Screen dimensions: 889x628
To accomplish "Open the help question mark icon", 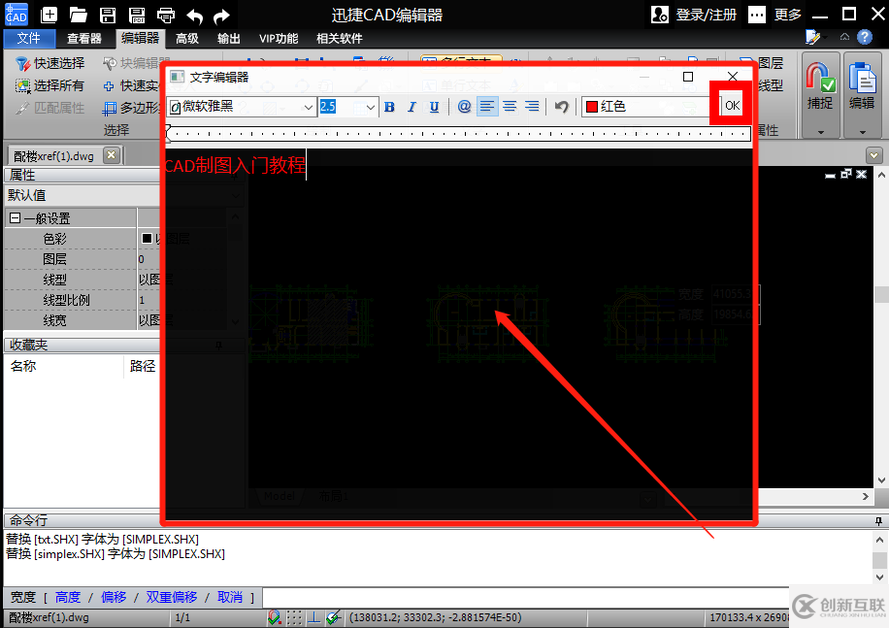I will 865,37.
